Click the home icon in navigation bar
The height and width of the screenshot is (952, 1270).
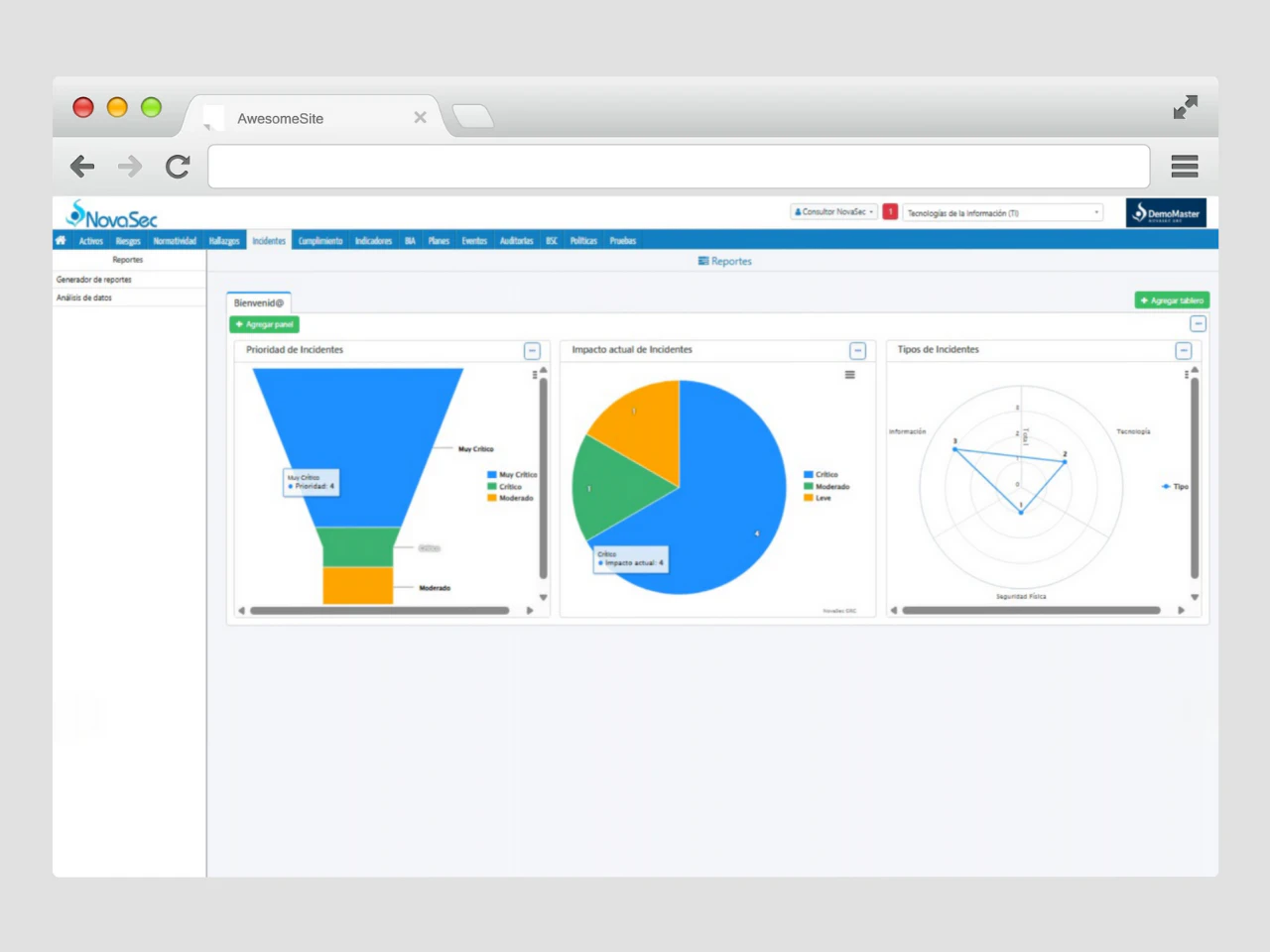click(x=61, y=240)
